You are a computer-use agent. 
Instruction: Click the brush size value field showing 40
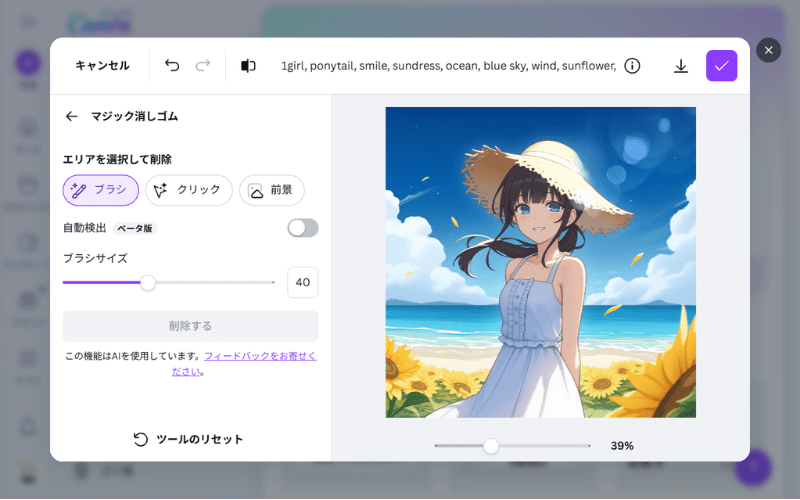click(303, 282)
